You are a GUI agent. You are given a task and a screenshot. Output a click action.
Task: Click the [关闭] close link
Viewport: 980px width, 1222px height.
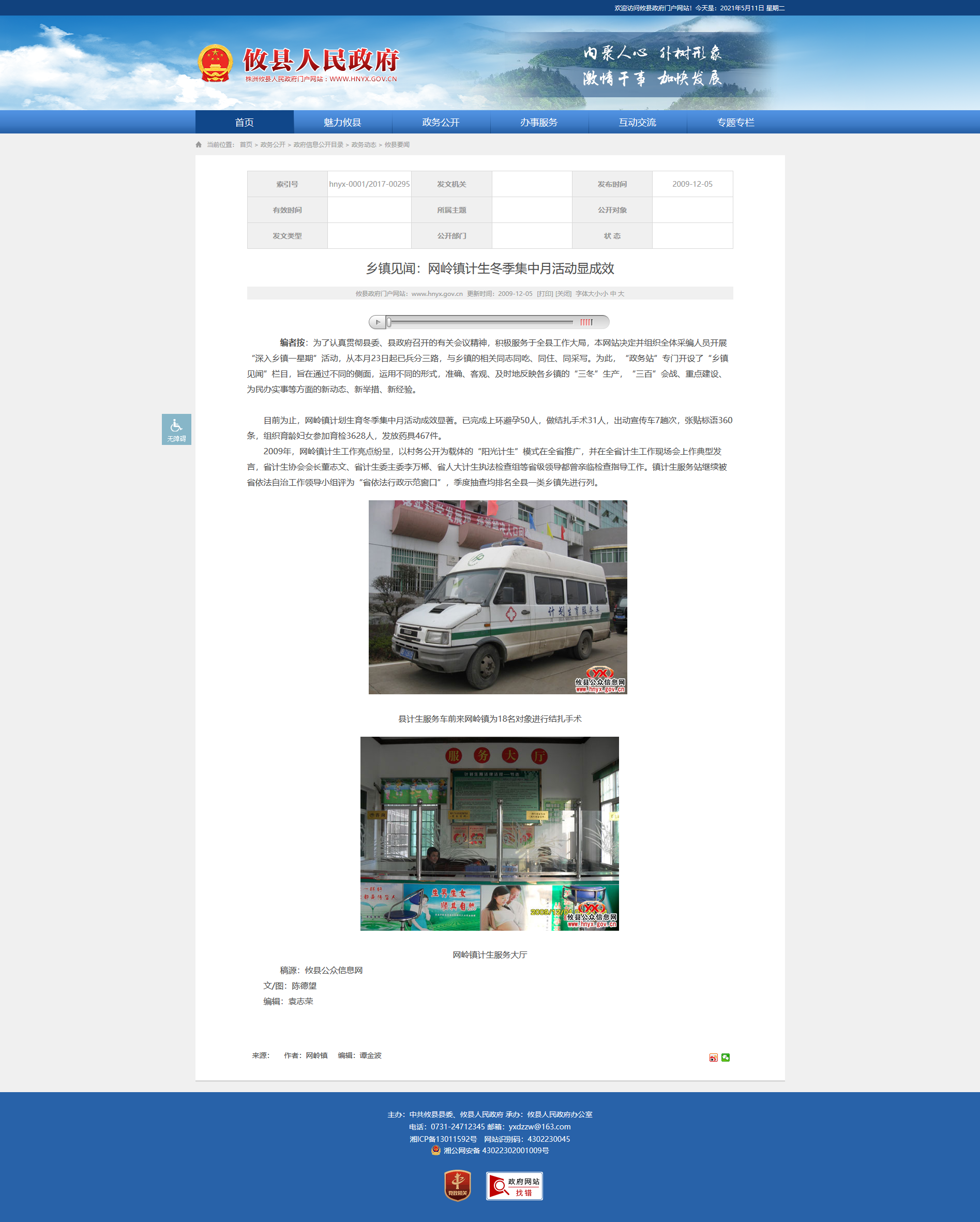pos(563,293)
